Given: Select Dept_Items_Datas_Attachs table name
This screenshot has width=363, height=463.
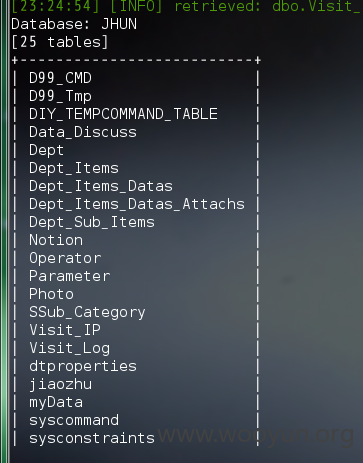Looking at the screenshot, I should [x=137, y=204].
